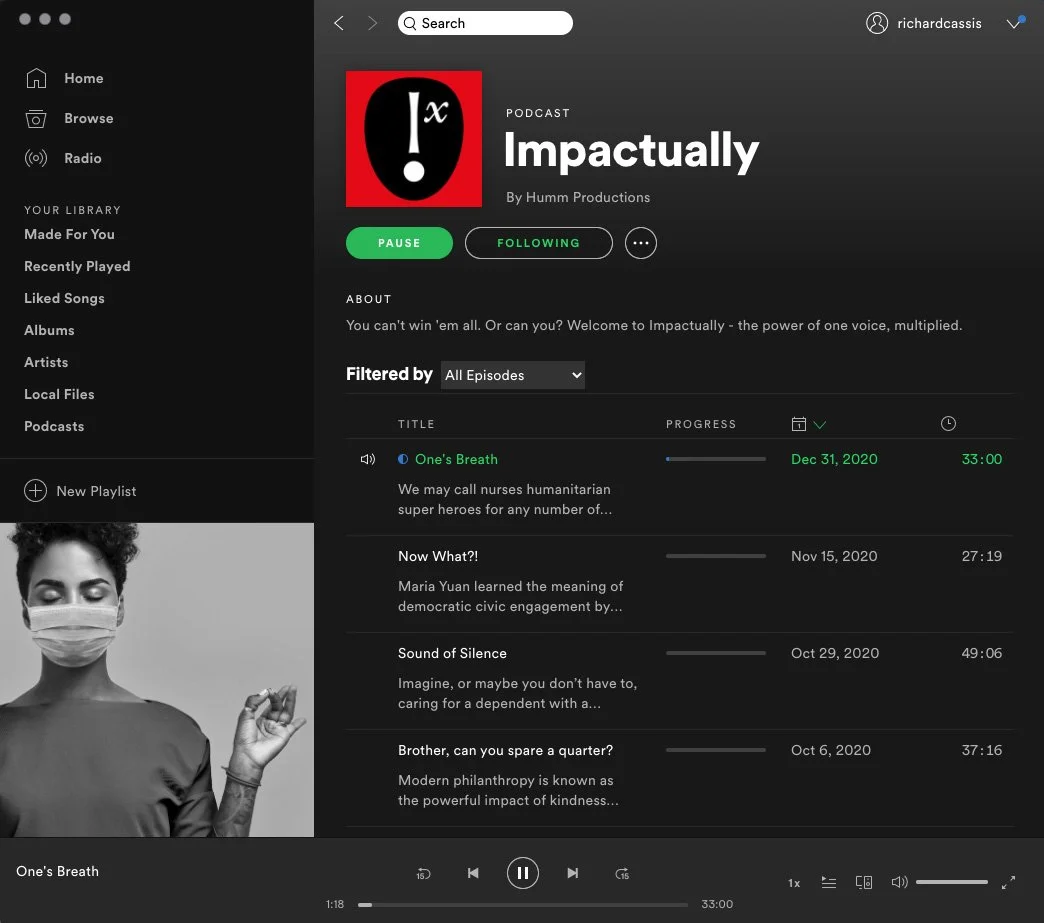Click the search magnifier icon
This screenshot has width=1044, height=923.
(410, 23)
